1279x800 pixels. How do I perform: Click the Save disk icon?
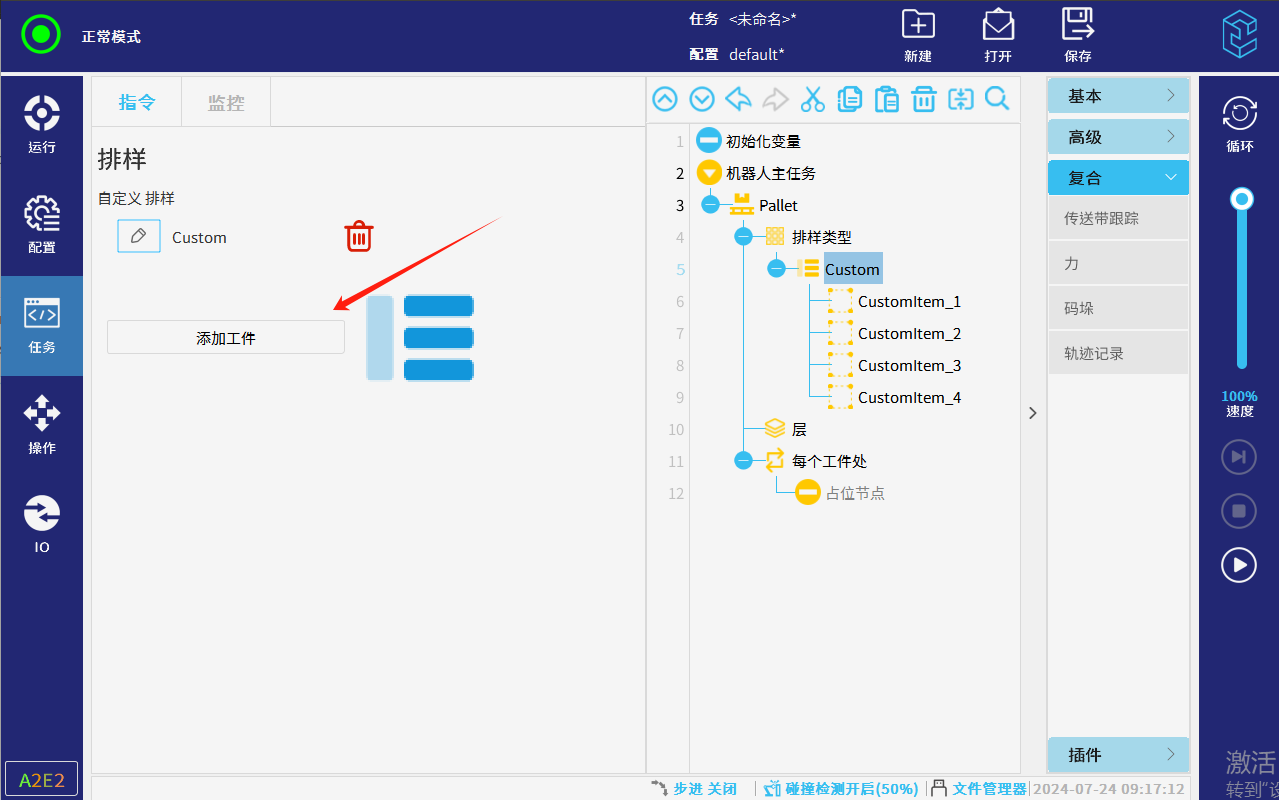click(1077, 34)
